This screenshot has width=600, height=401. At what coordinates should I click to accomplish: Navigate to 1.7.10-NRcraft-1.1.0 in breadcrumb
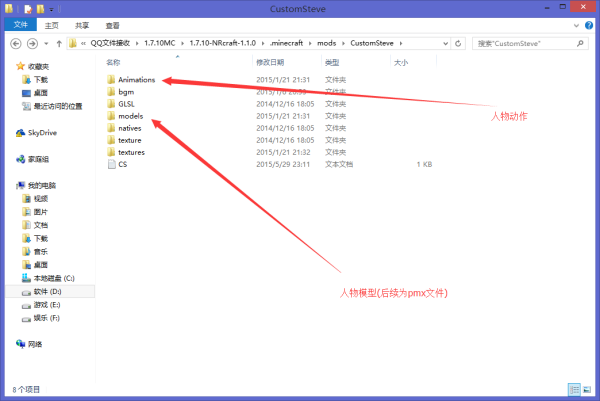tap(223, 43)
